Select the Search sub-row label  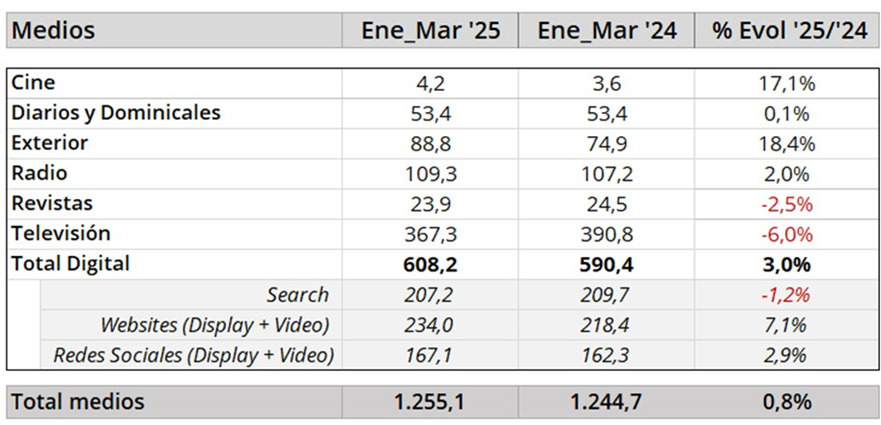click(x=297, y=294)
